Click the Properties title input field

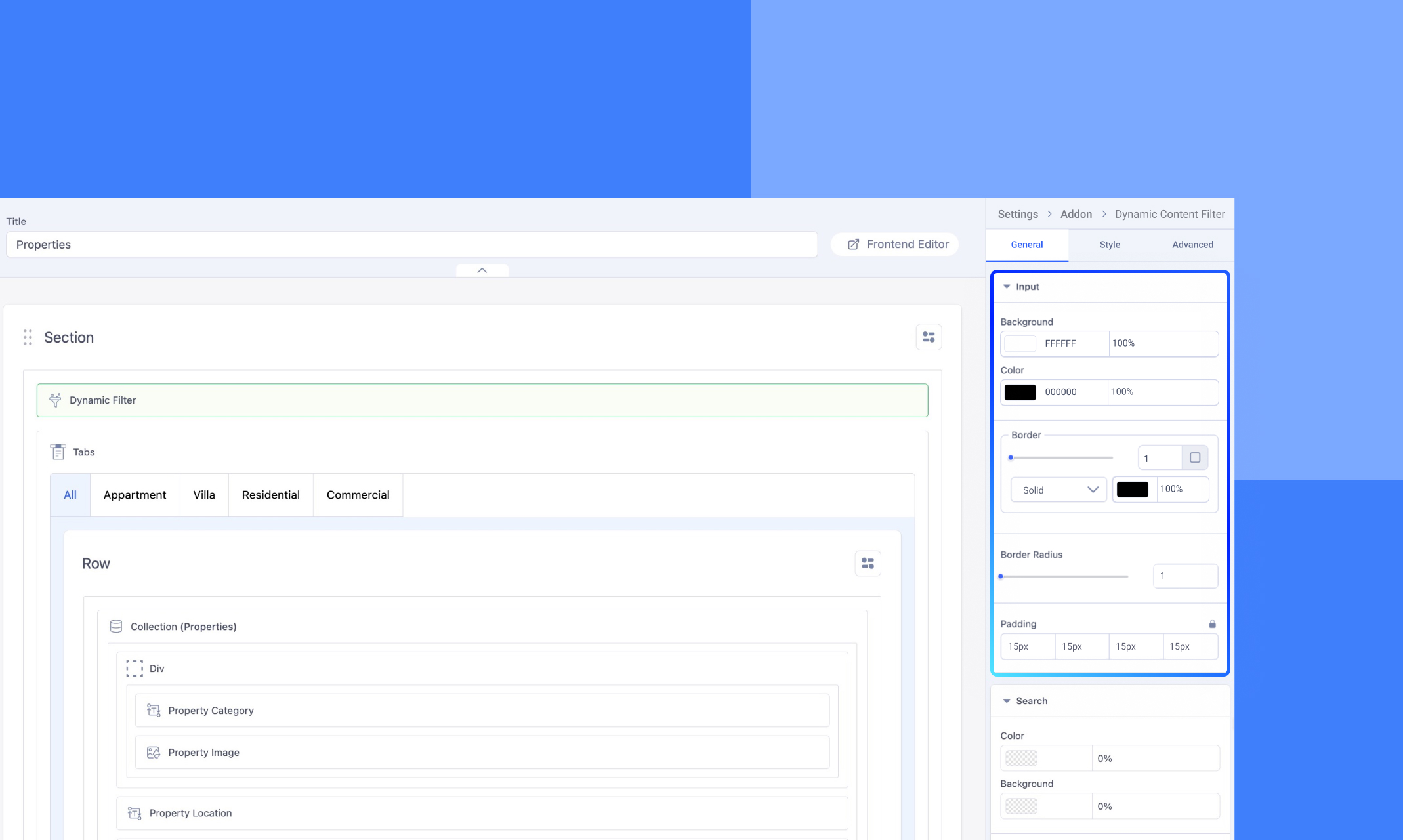point(412,244)
